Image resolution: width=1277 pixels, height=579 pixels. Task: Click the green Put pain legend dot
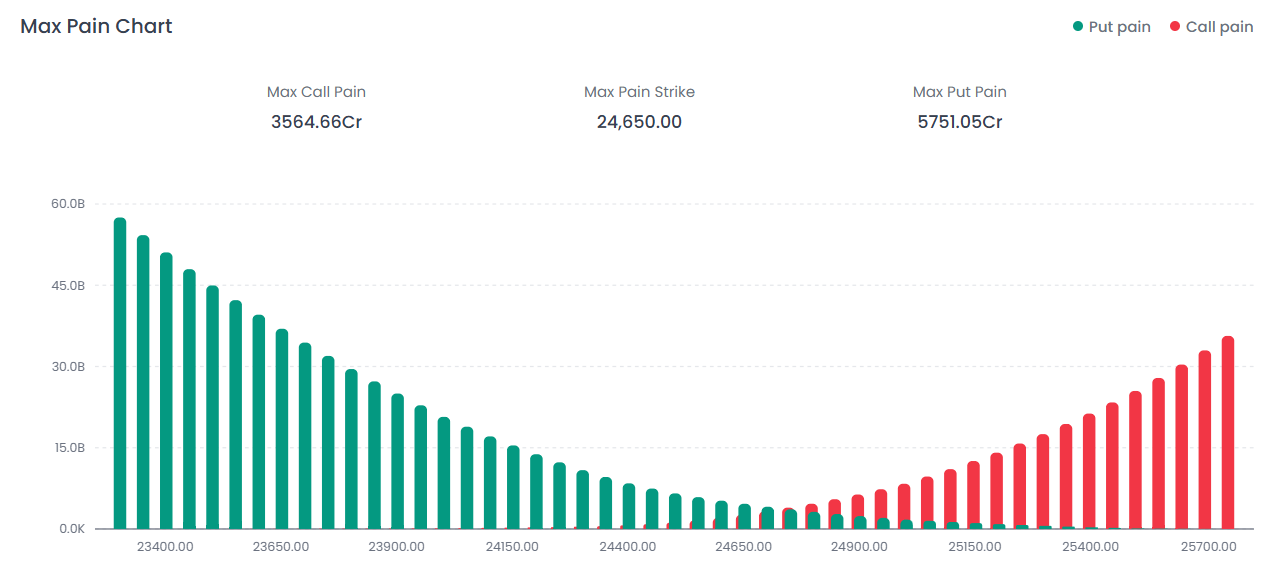[x=1078, y=27]
